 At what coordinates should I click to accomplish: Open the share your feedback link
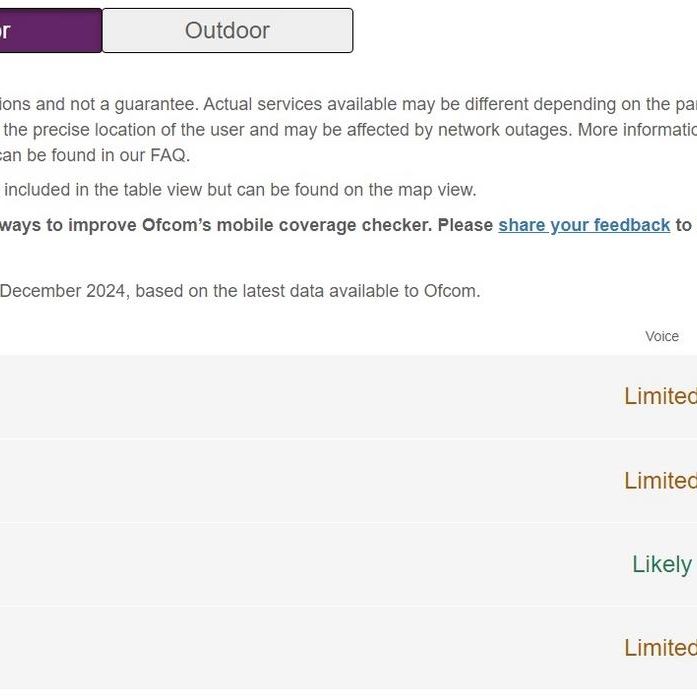click(584, 225)
